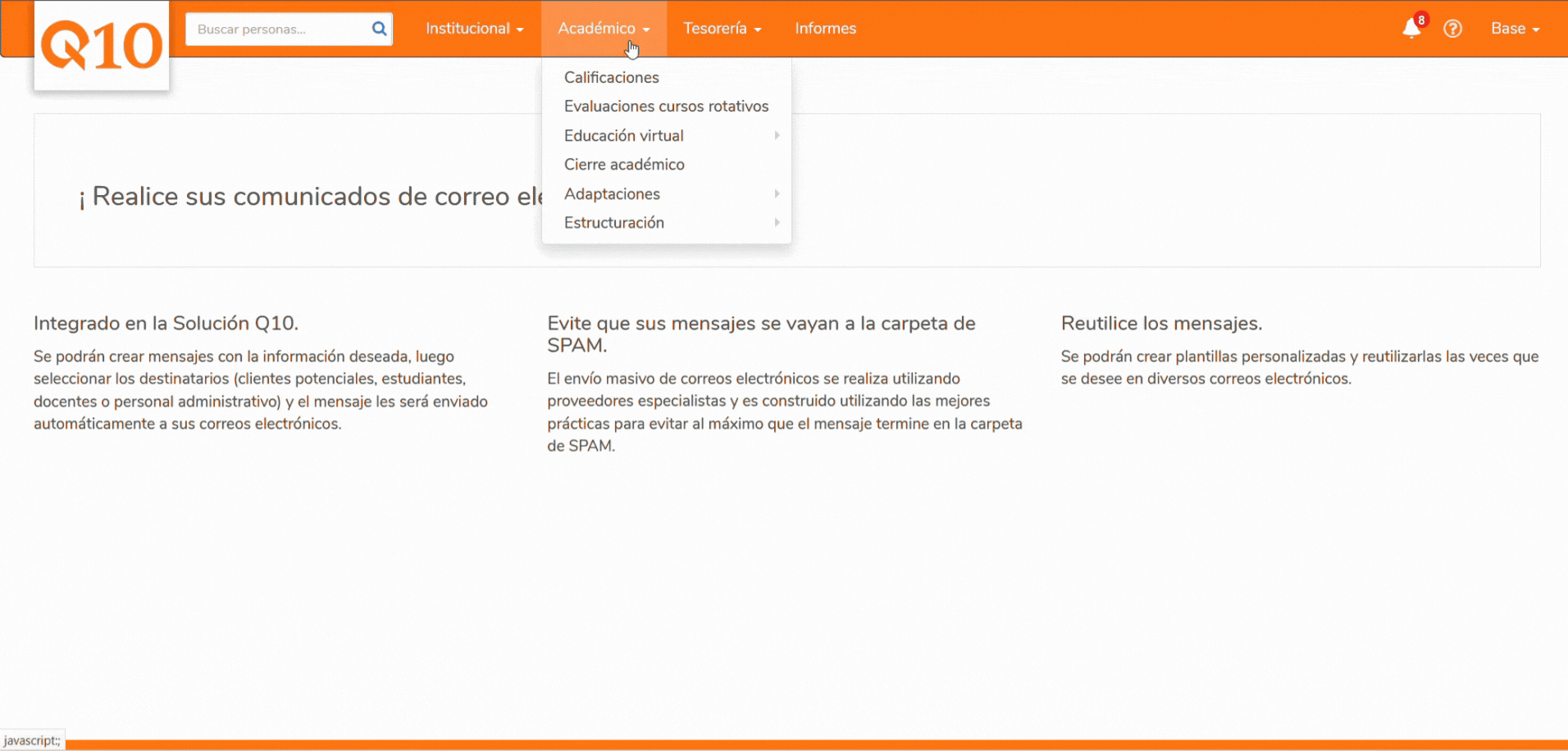Go to Informes
1568x751 pixels.
pyautogui.click(x=825, y=29)
